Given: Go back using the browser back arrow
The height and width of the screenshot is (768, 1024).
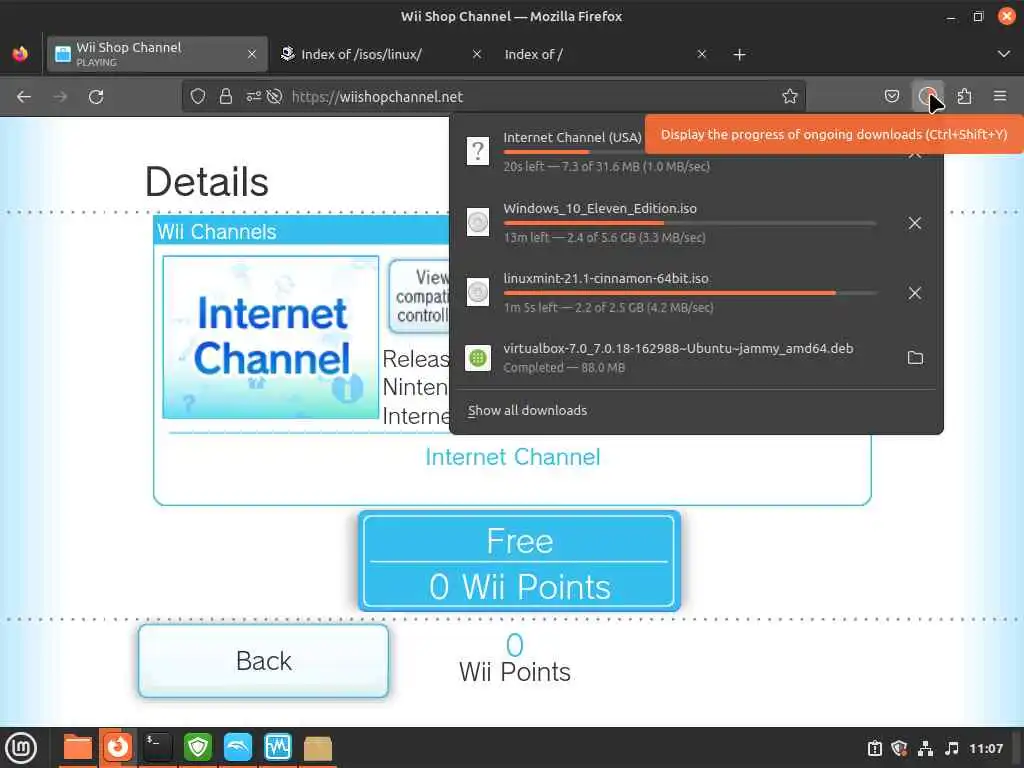Looking at the screenshot, I should point(24,97).
